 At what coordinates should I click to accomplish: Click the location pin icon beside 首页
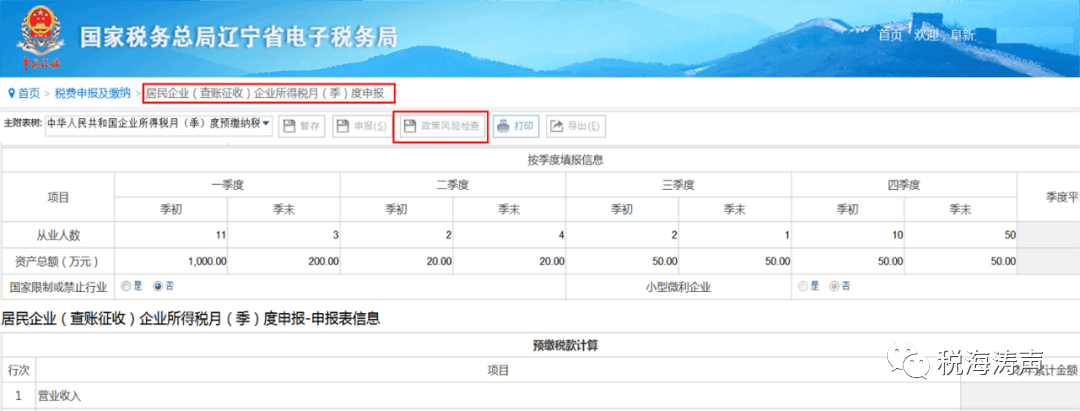10,93
